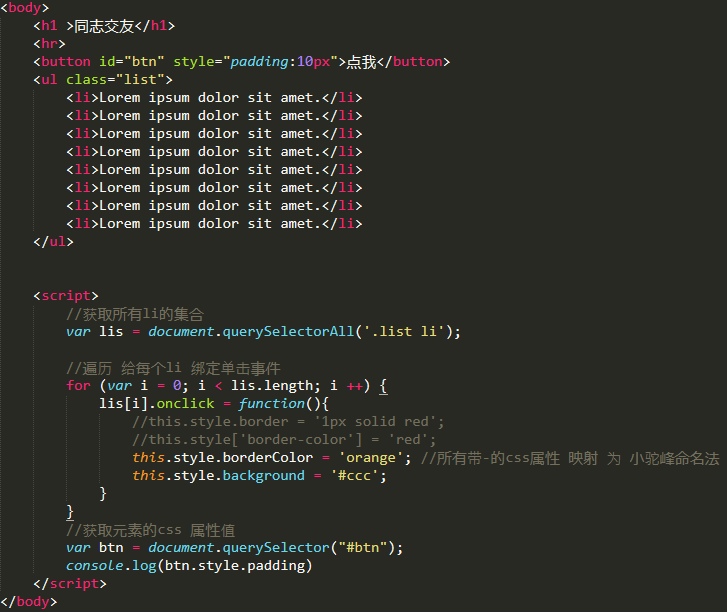
Task: Click the this.style.background line
Action: (x=259, y=476)
